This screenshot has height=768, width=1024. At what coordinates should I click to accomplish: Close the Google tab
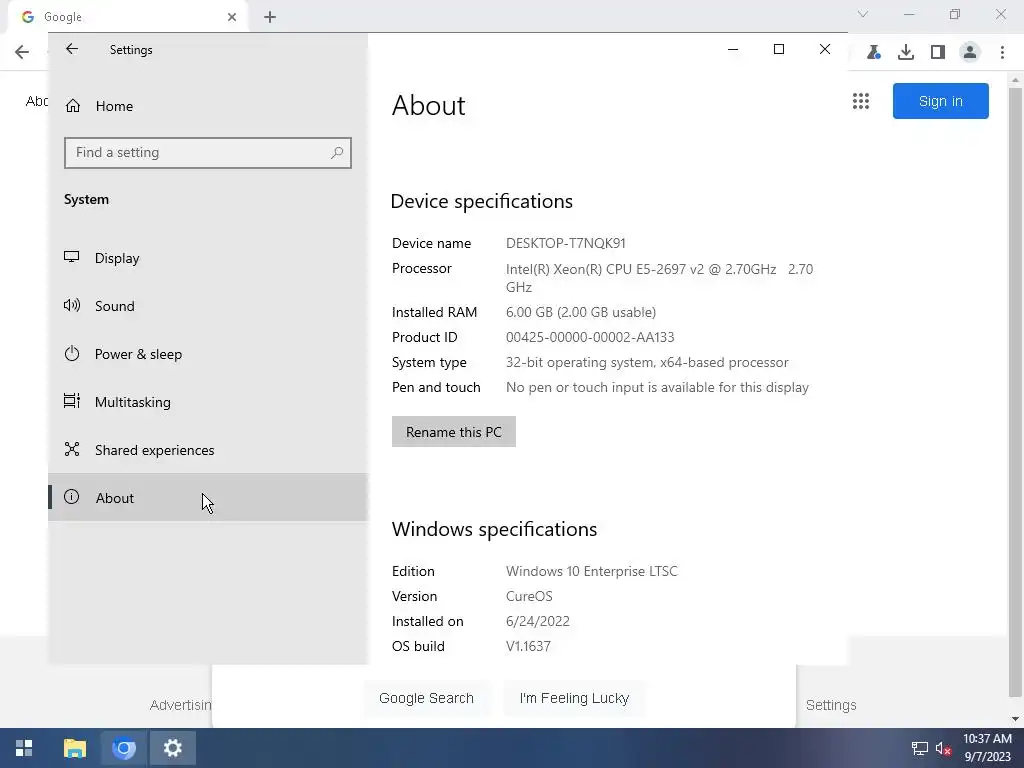(x=232, y=17)
